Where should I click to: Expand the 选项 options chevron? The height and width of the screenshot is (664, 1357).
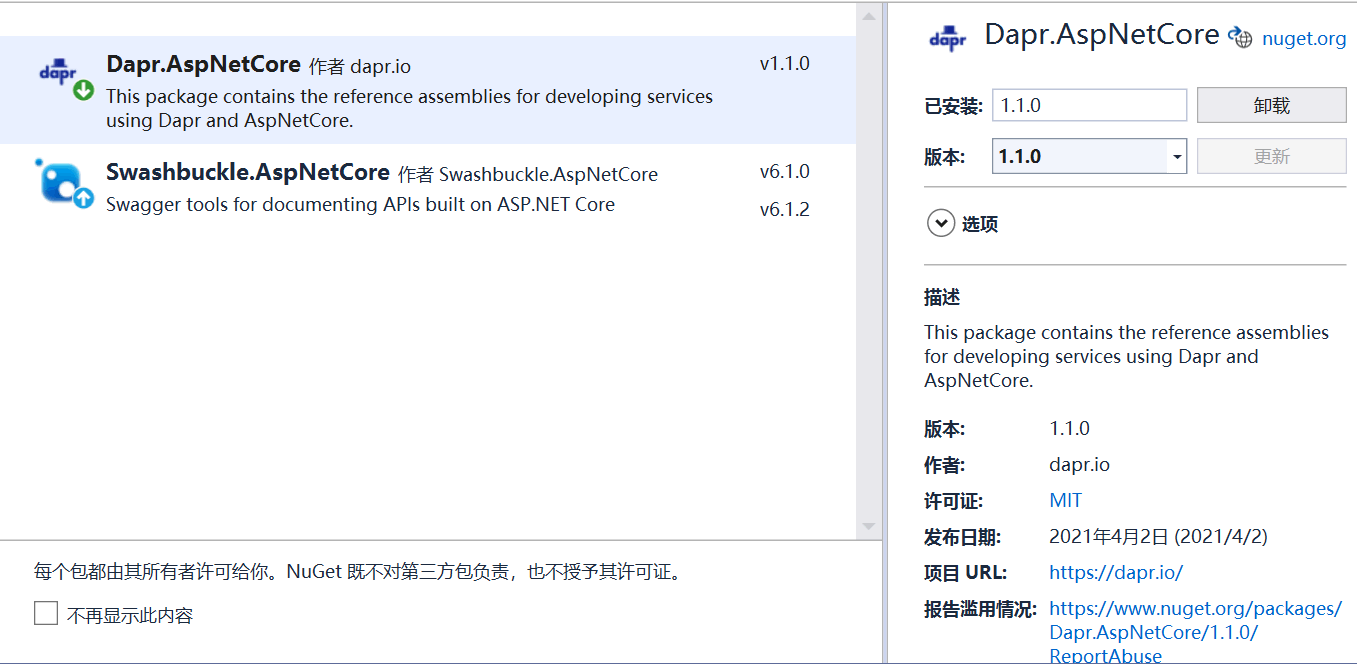(940, 223)
